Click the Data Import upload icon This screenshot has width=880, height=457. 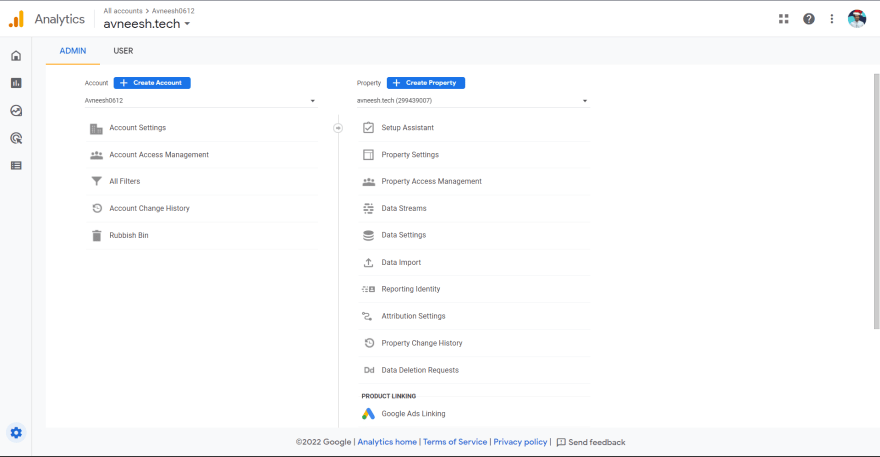coord(368,262)
